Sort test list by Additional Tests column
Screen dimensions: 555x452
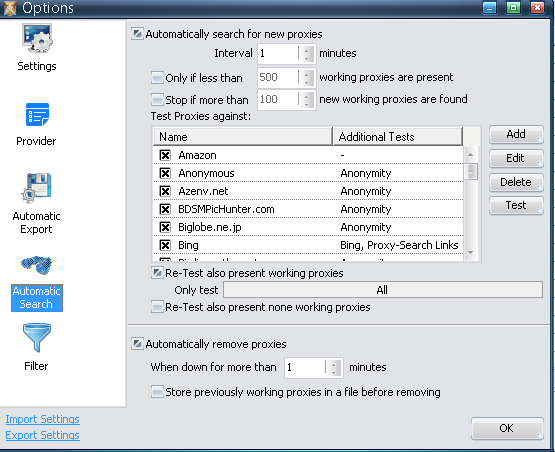(398, 137)
